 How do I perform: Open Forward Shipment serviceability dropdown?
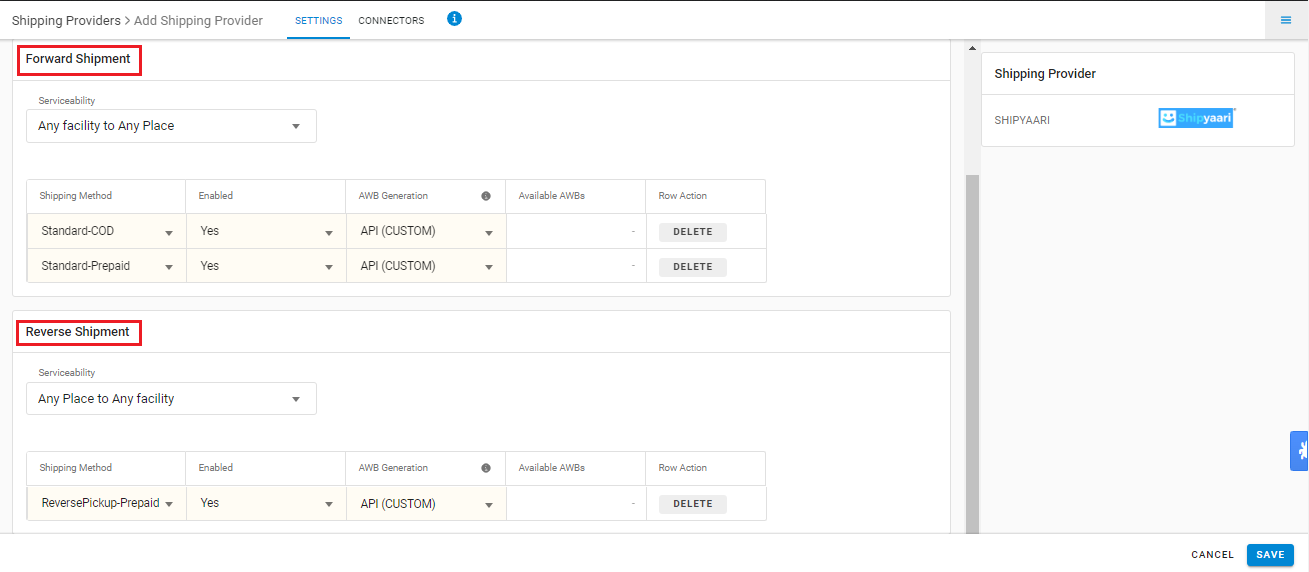[171, 126]
